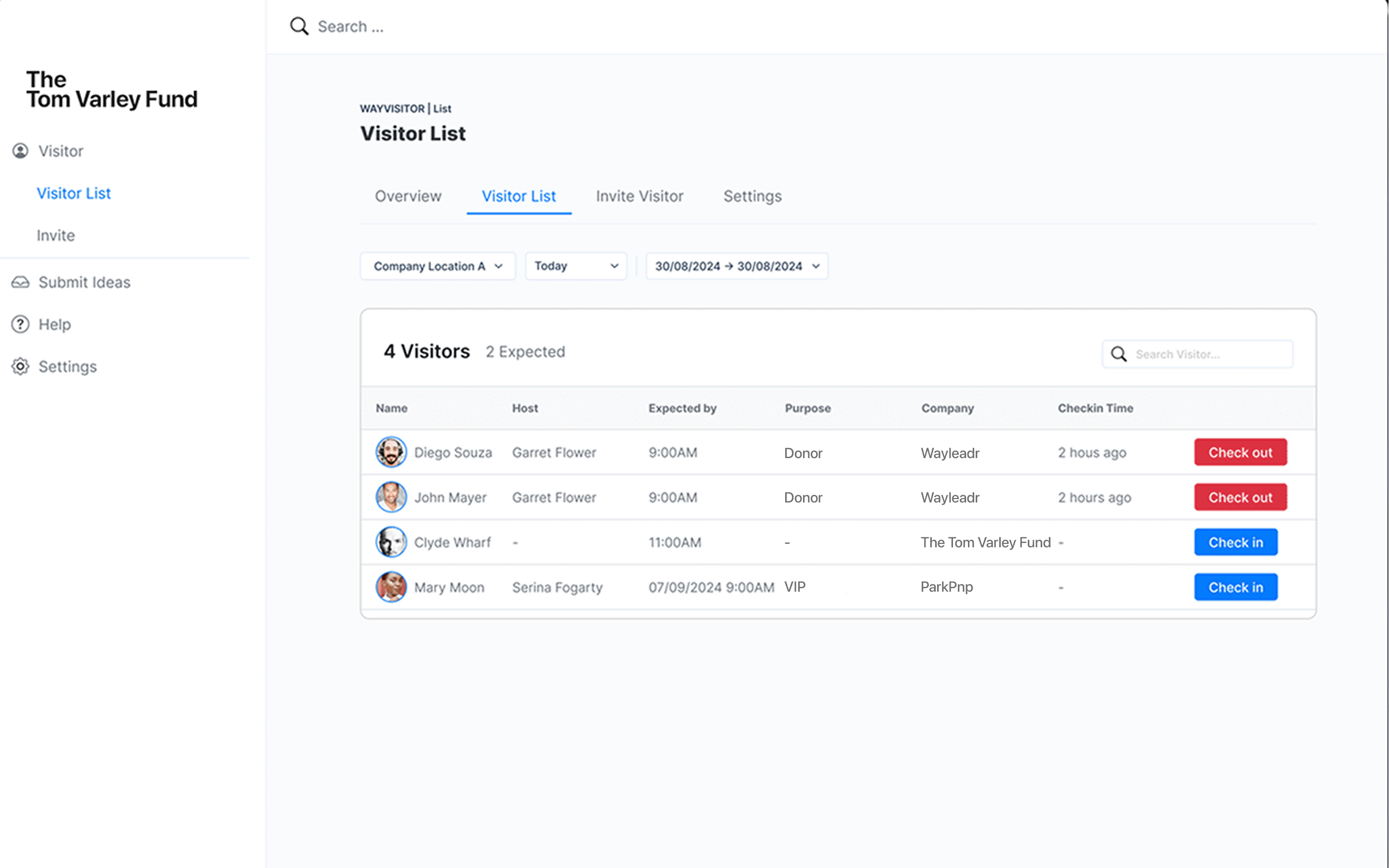Click the Invite link in sidebar
The image size is (1389, 868).
(x=55, y=234)
